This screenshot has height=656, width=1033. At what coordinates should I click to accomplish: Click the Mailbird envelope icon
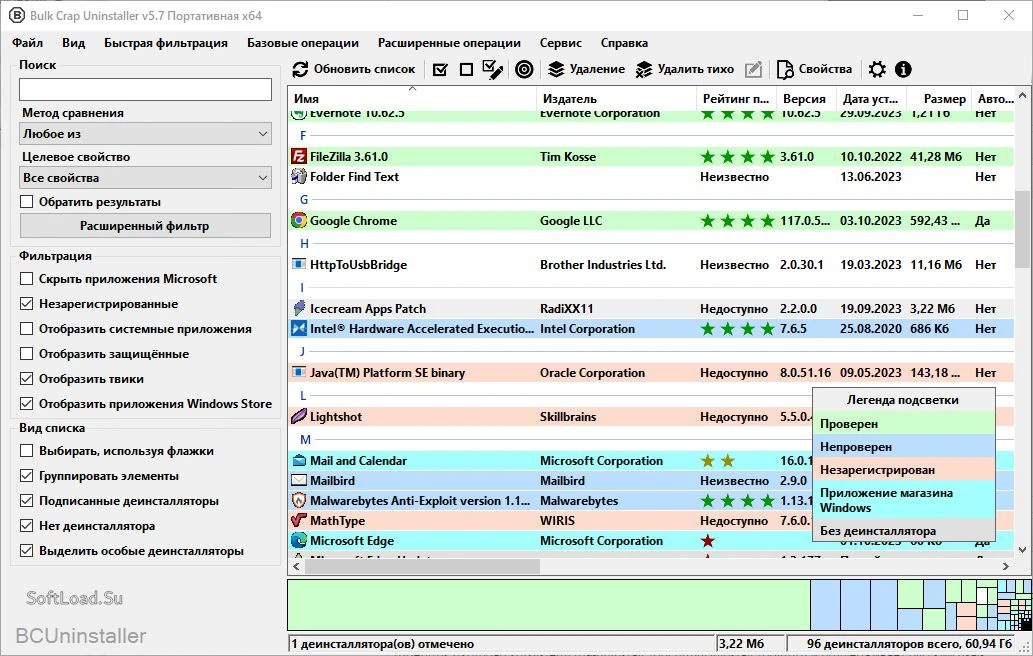pos(299,481)
